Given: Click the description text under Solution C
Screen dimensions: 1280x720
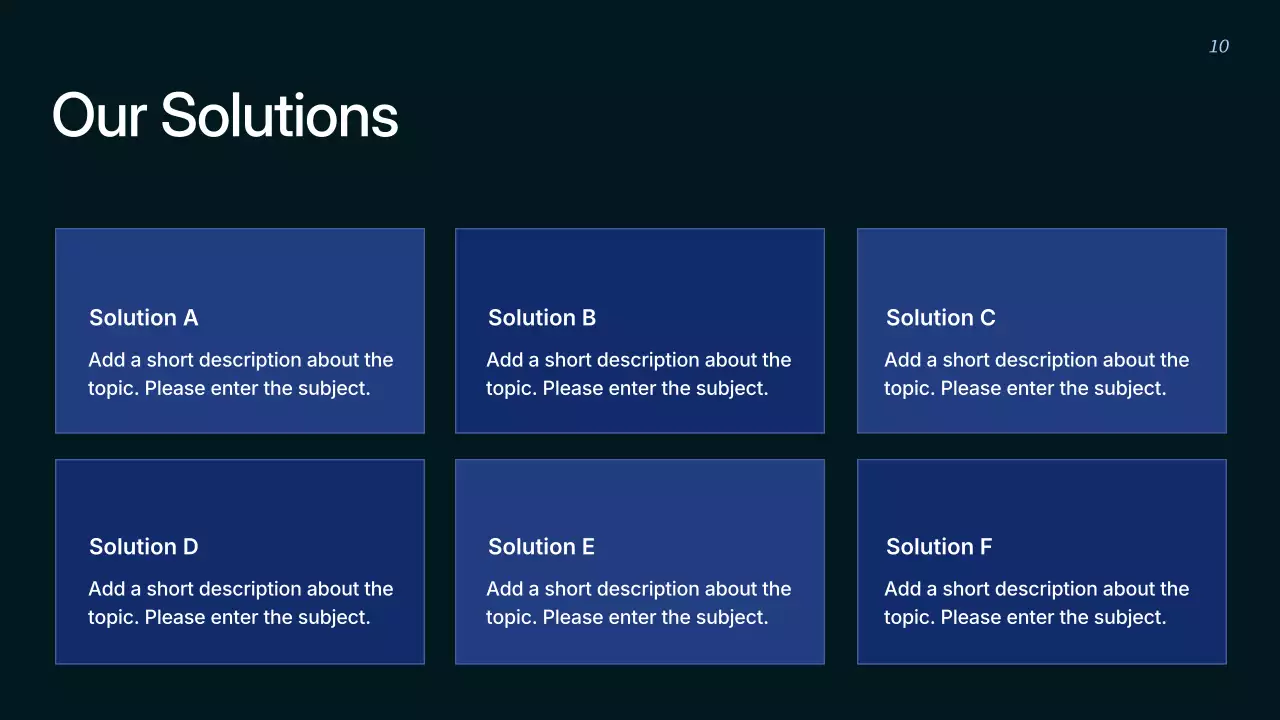Looking at the screenshot, I should pyautogui.click(x=1036, y=374).
